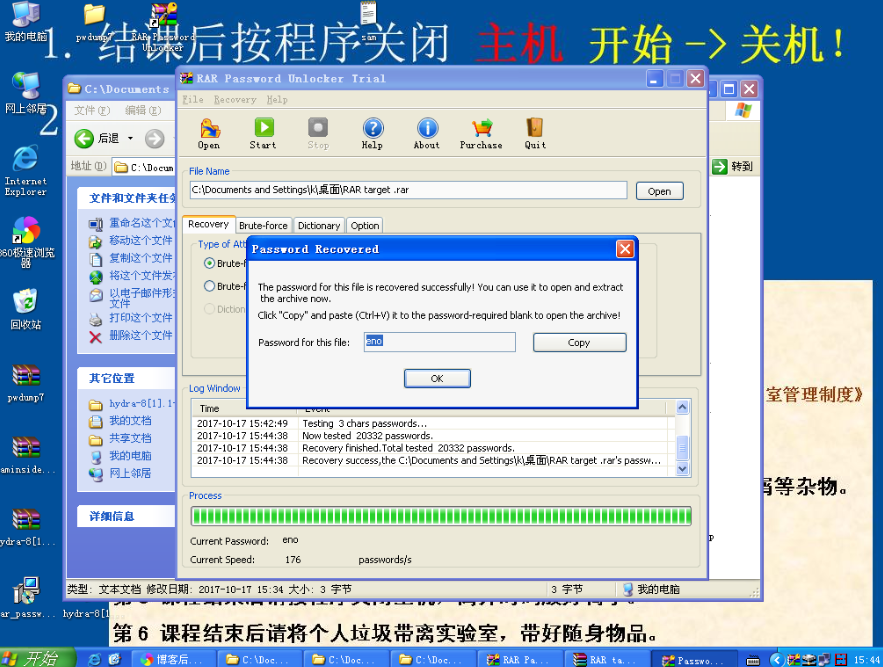This screenshot has width=883, height=667.
Task: Click the green recovery progress bar
Action: click(441, 516)
